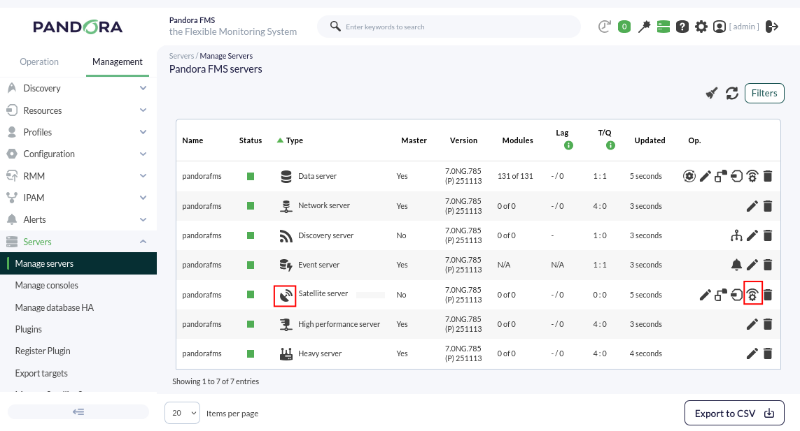This screenshot has height=431, width=800.
Task: Open the green servers status icon in header
Action: (x=663, y=27)
